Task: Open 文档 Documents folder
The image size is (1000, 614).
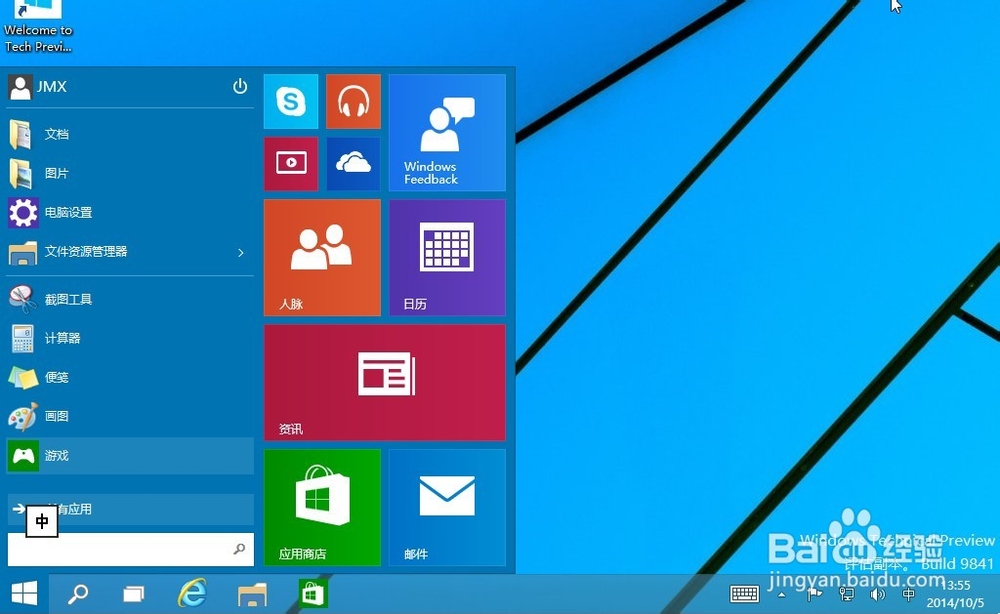Action: tap(130, 134)
